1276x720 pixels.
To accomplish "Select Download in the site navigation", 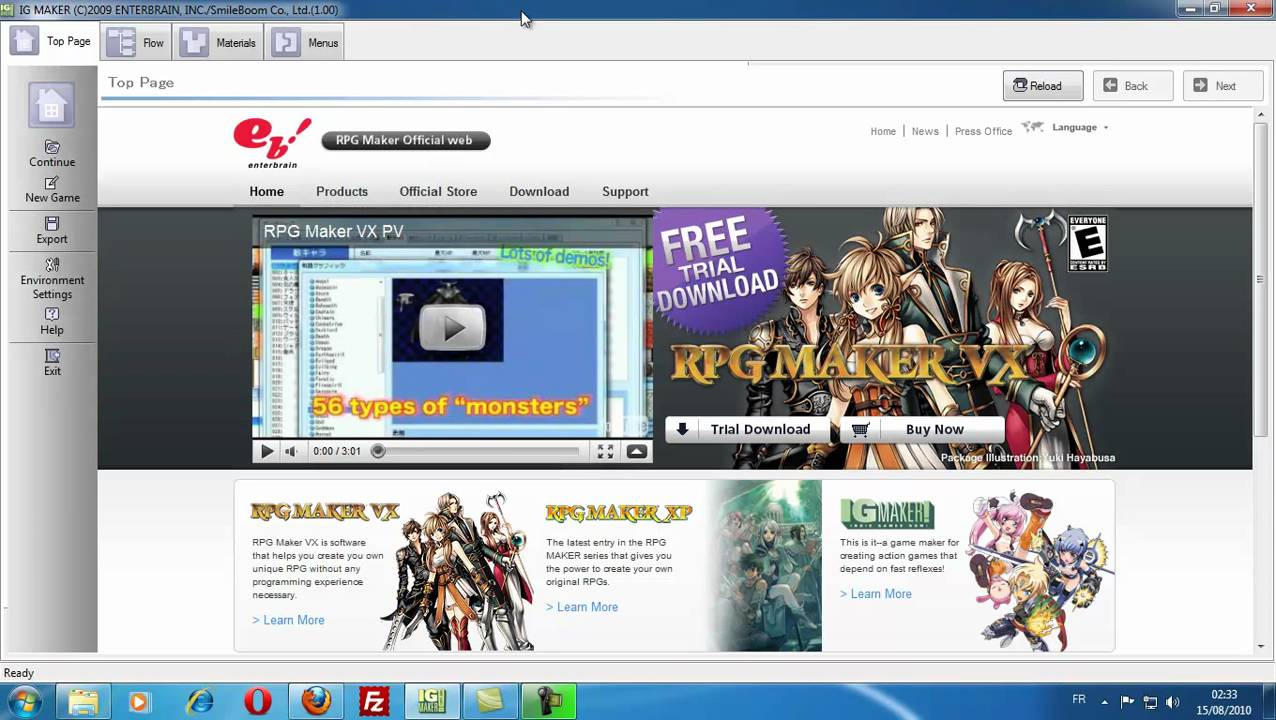I will [539, 191].
